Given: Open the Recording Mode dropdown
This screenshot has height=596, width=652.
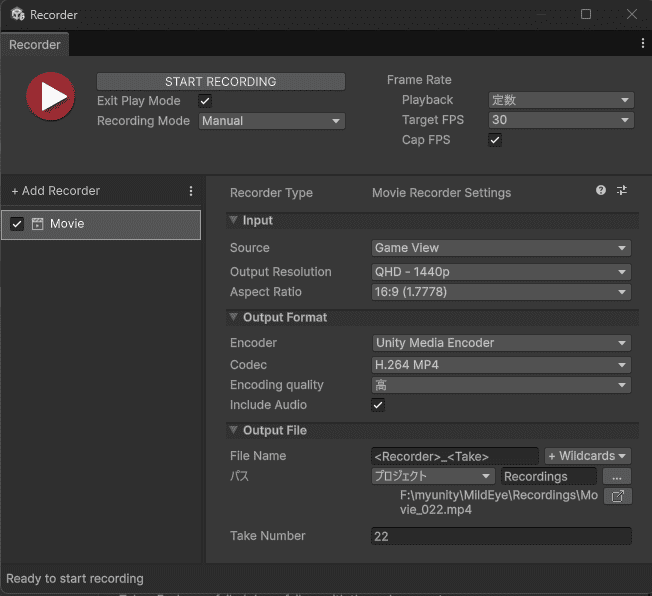Looking at the screenshot, I should click(x=272, y=121).
